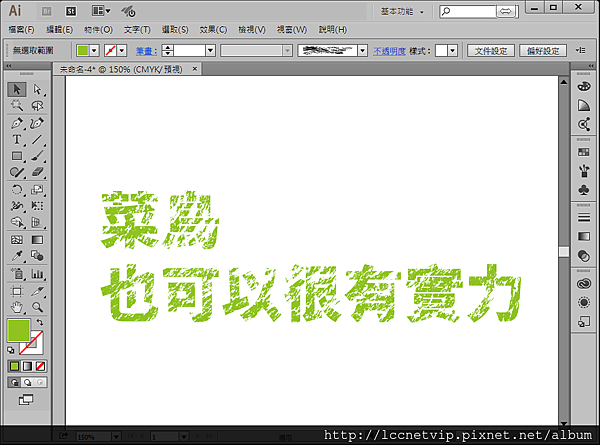The height and width of the screenshot is (445, 600).
Task: Select the Column Graph tool
Action: coord(37,274)
